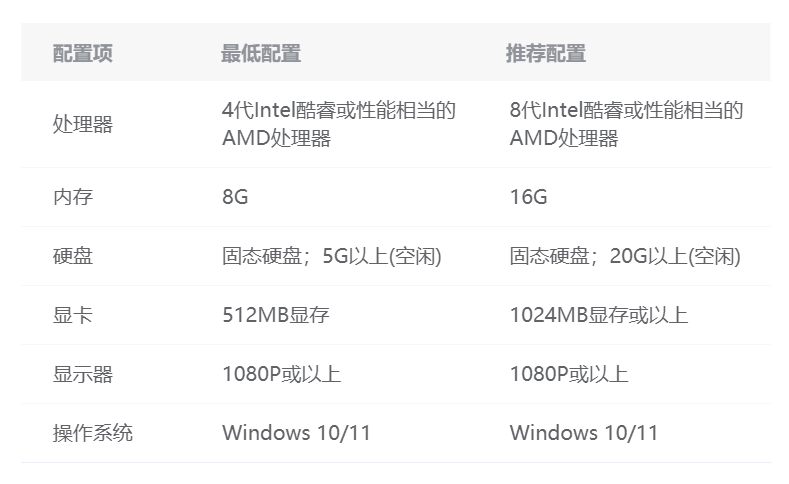
Task: Click the 8G minimum memory value
Action: [235, 197]
